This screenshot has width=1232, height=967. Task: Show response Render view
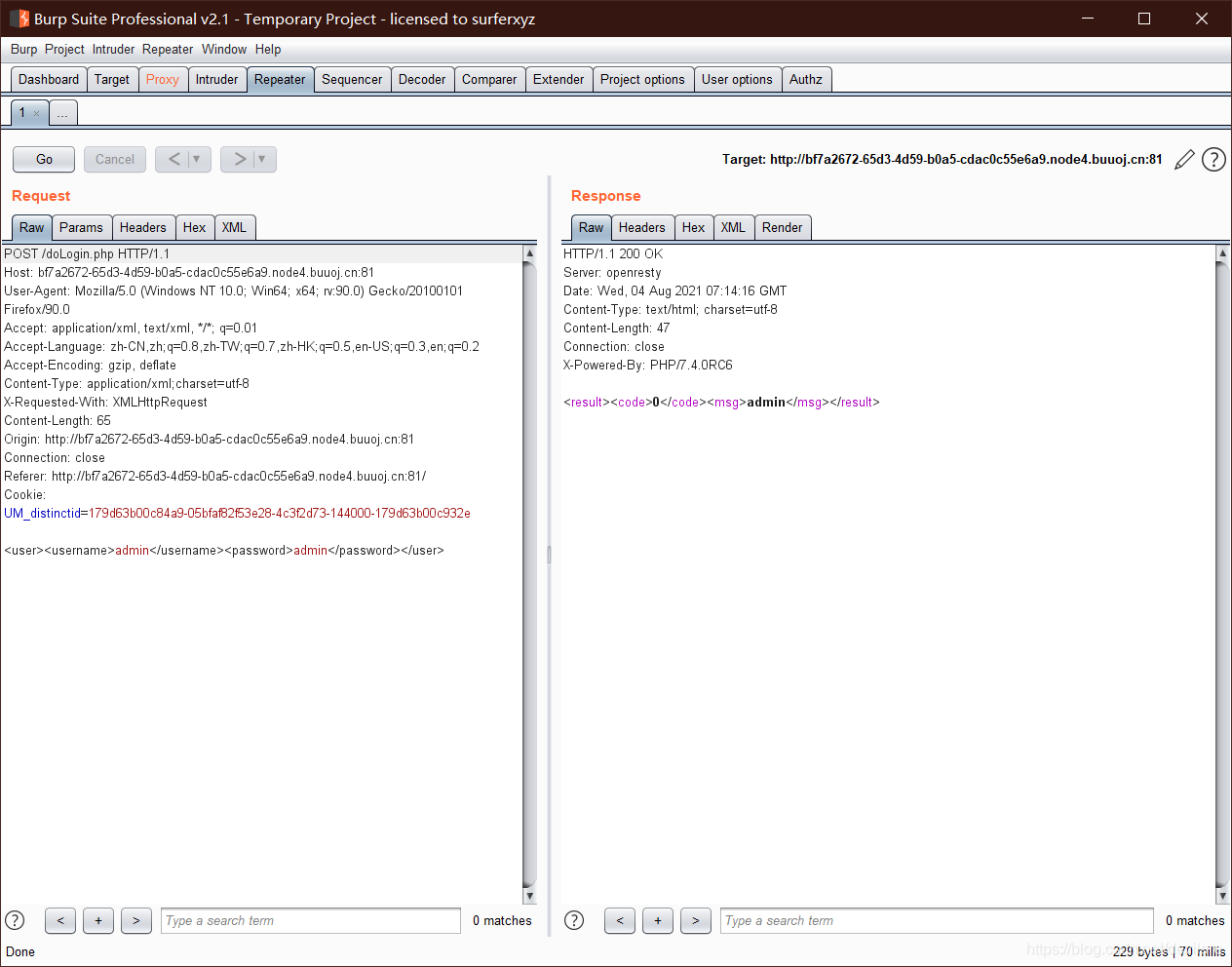[x=783, y=227]
